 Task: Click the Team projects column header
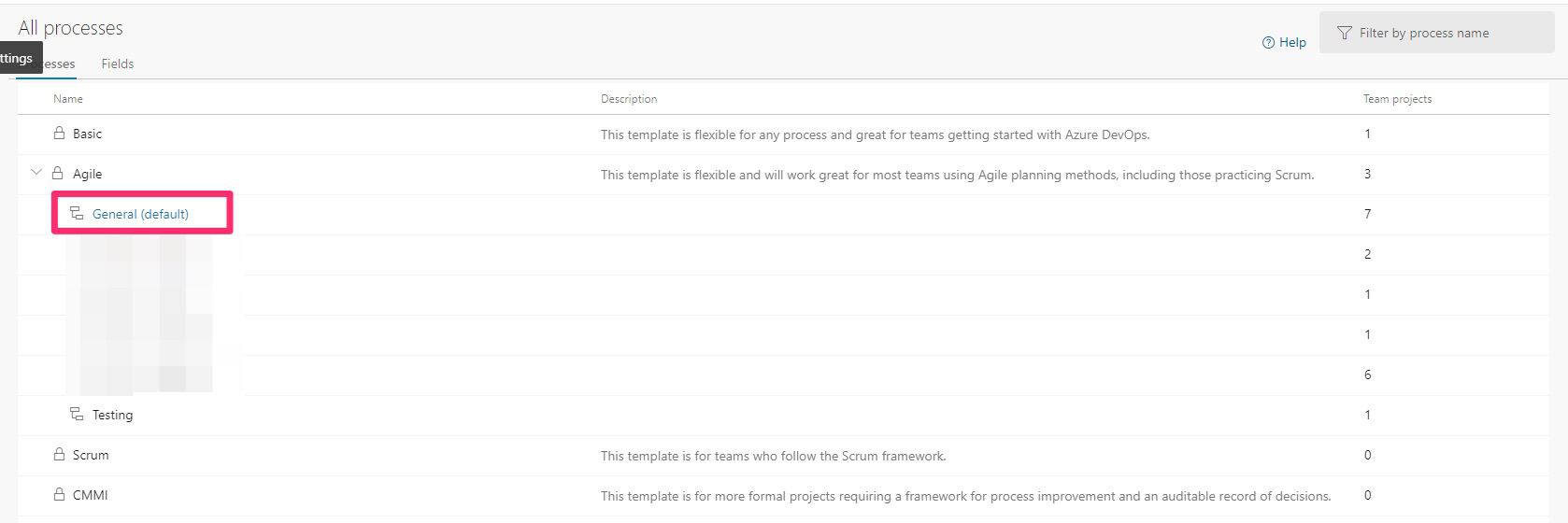1397,98
